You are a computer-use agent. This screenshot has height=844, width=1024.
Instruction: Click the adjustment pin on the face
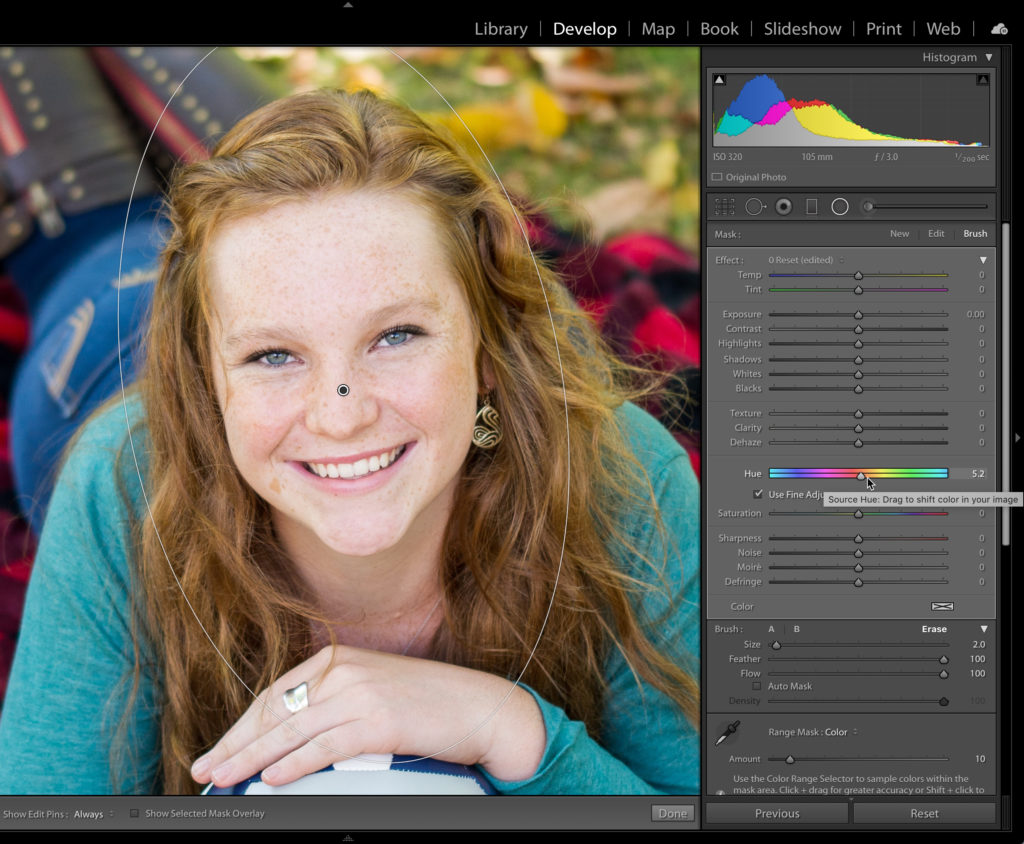click(343, 390)
